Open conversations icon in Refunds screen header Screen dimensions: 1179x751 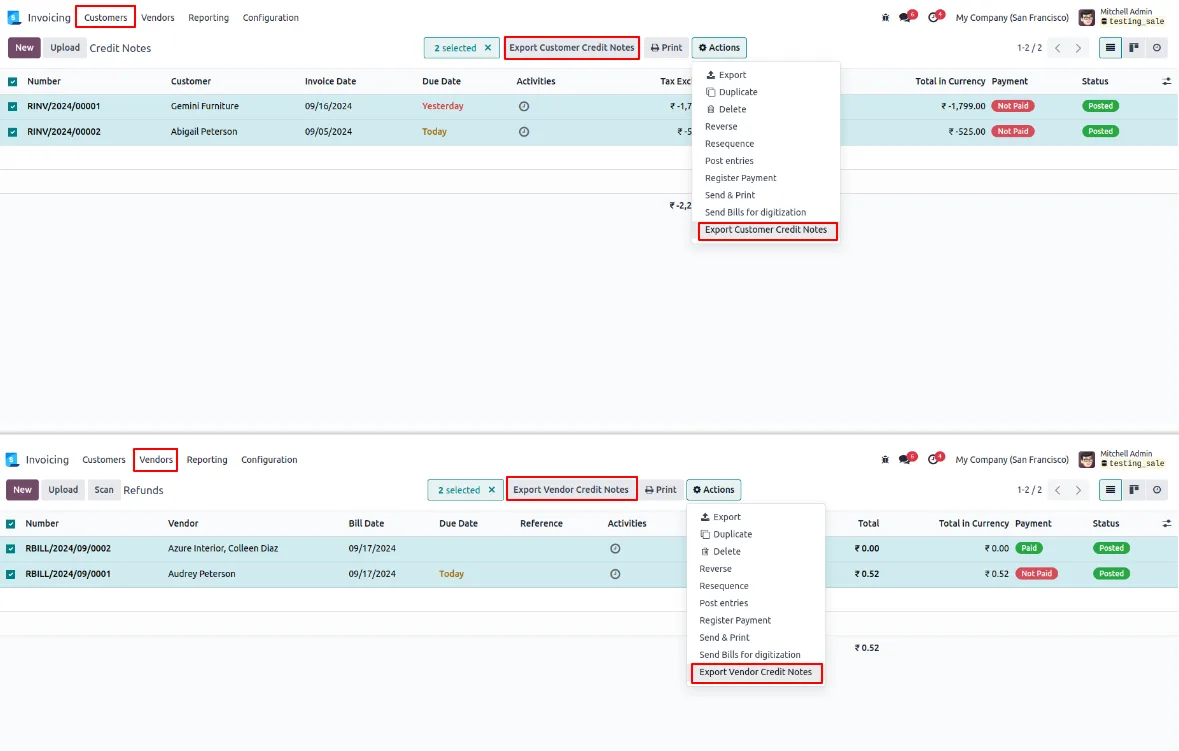pos(906,459)
